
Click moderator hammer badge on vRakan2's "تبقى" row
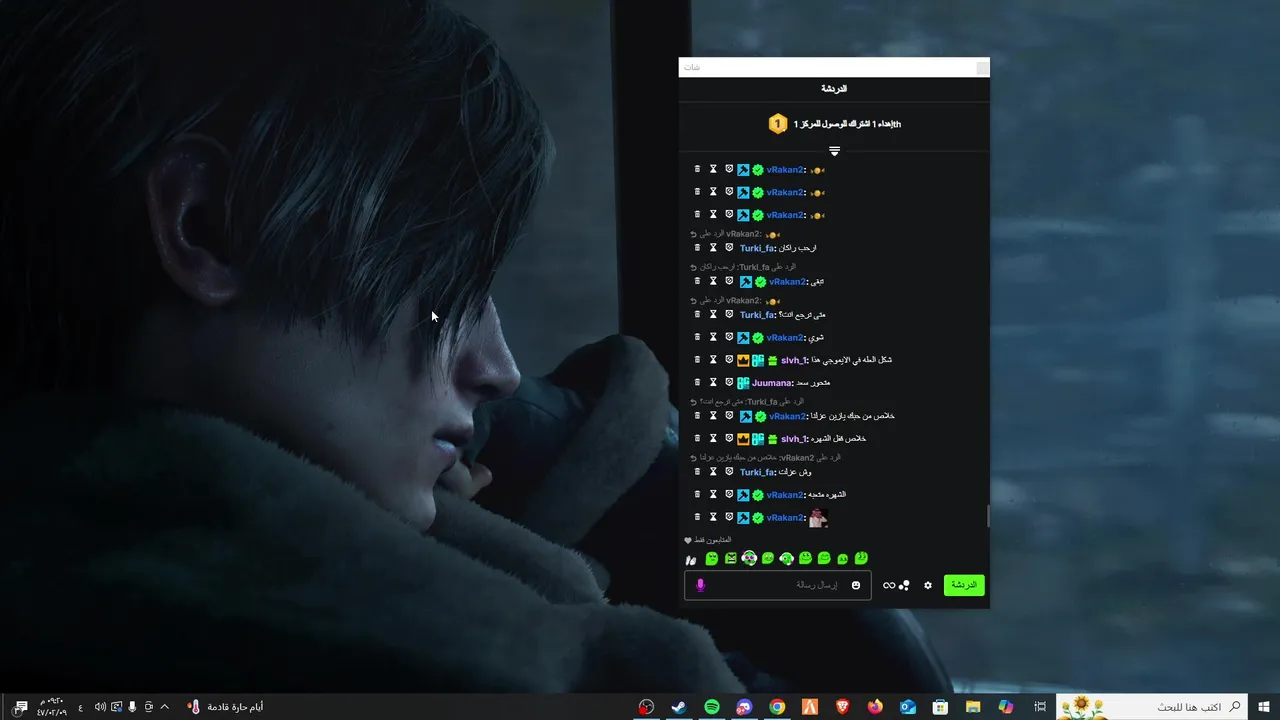pyautogui.click(x=745, y=281)
